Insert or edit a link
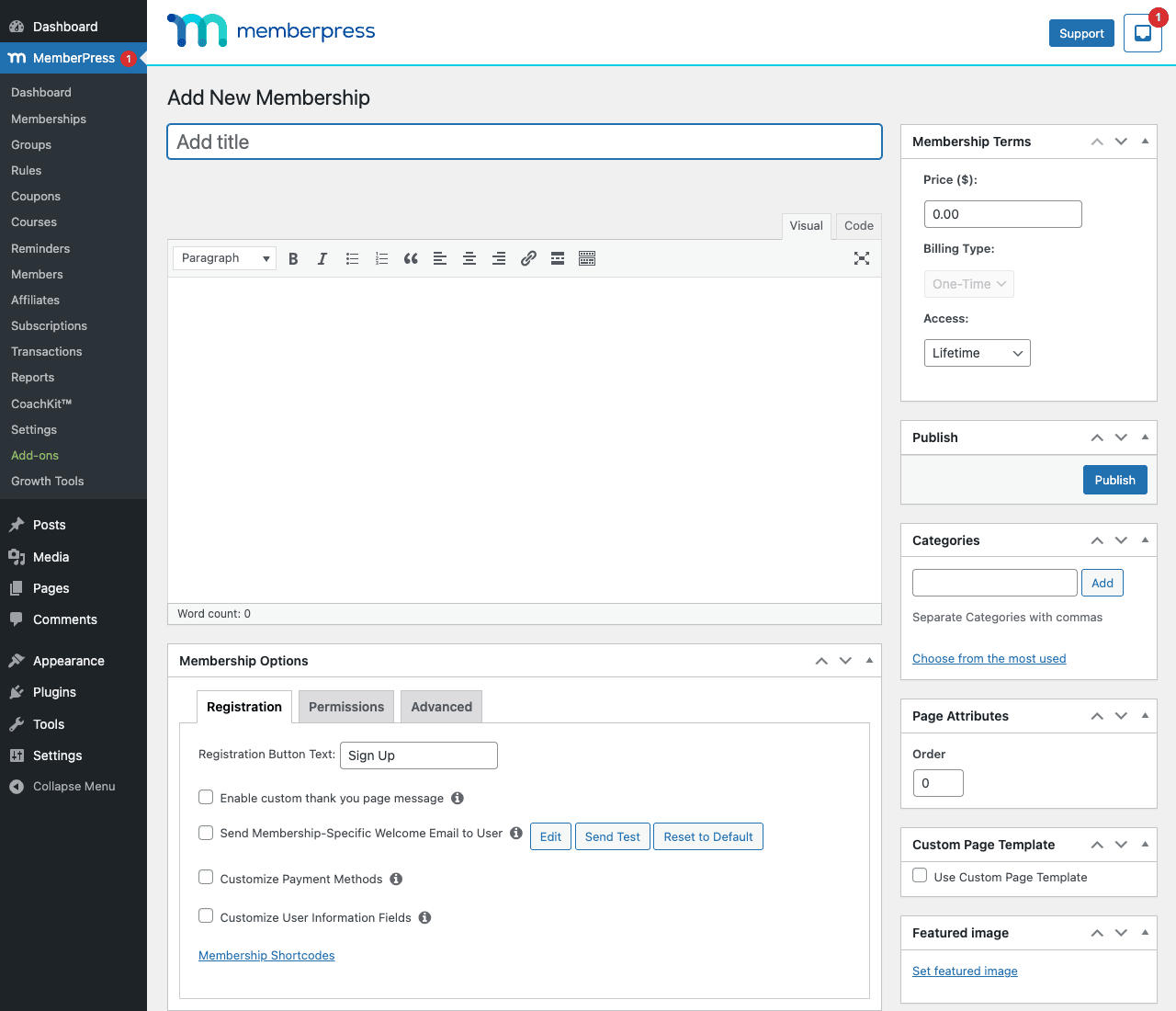1176x1011 pixels. (528, 259)
